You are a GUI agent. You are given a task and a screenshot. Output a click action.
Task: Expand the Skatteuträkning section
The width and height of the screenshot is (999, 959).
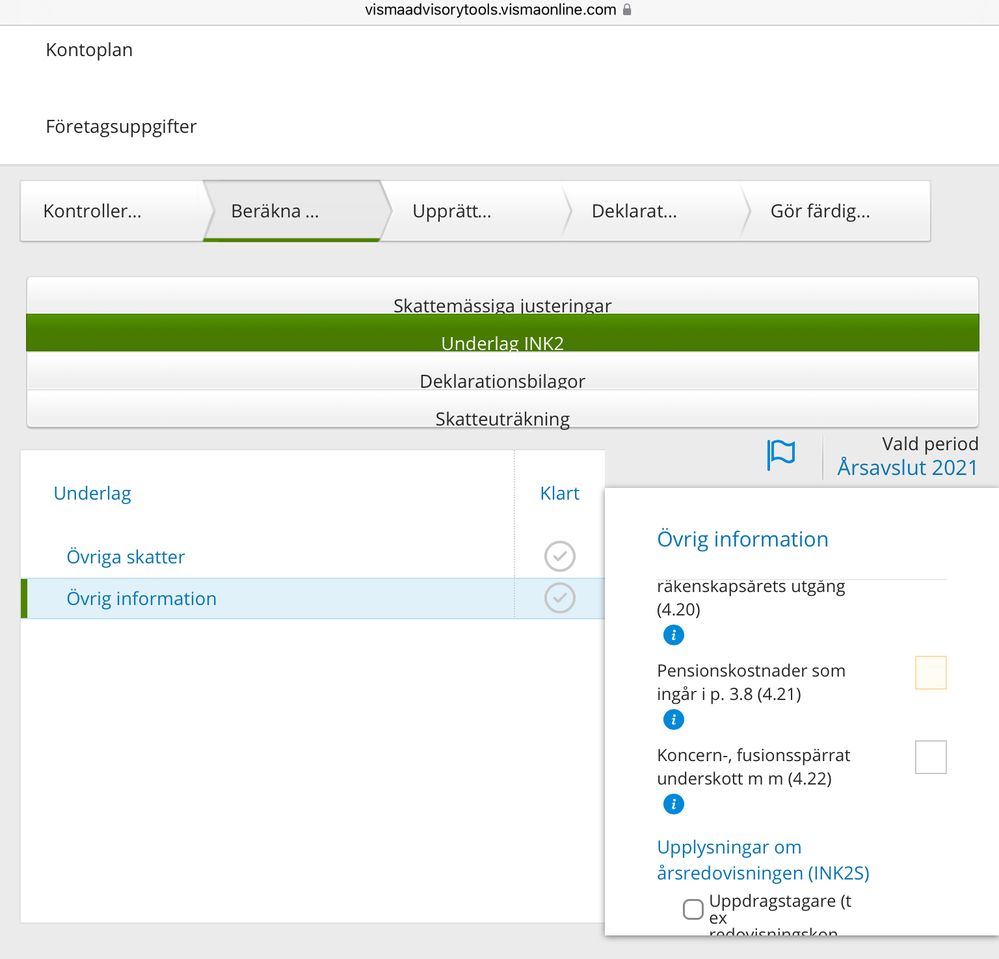pyautogui.click(x=502, y=417)
